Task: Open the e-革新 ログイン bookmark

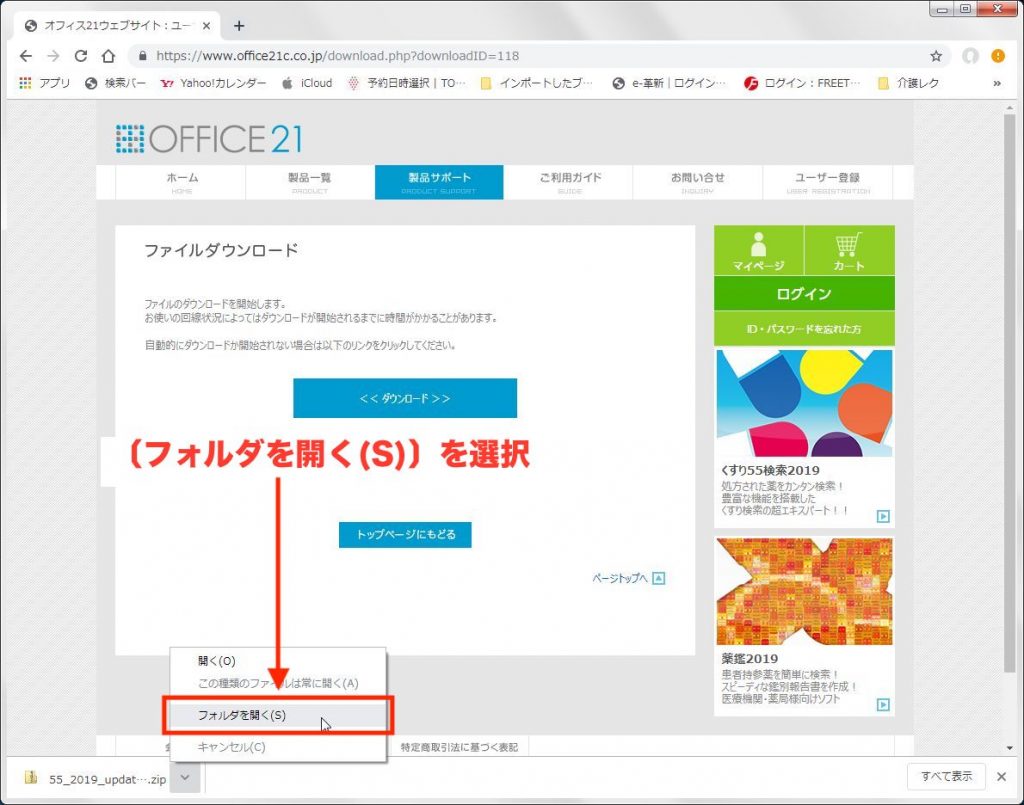Action: (669, 83)
